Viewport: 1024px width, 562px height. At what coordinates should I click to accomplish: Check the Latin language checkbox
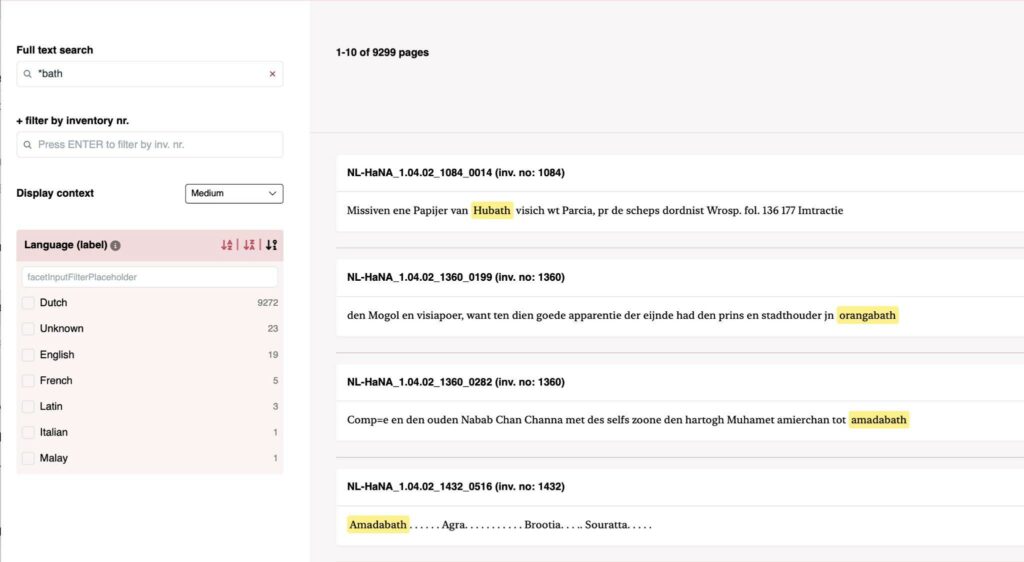coord(28,407)
